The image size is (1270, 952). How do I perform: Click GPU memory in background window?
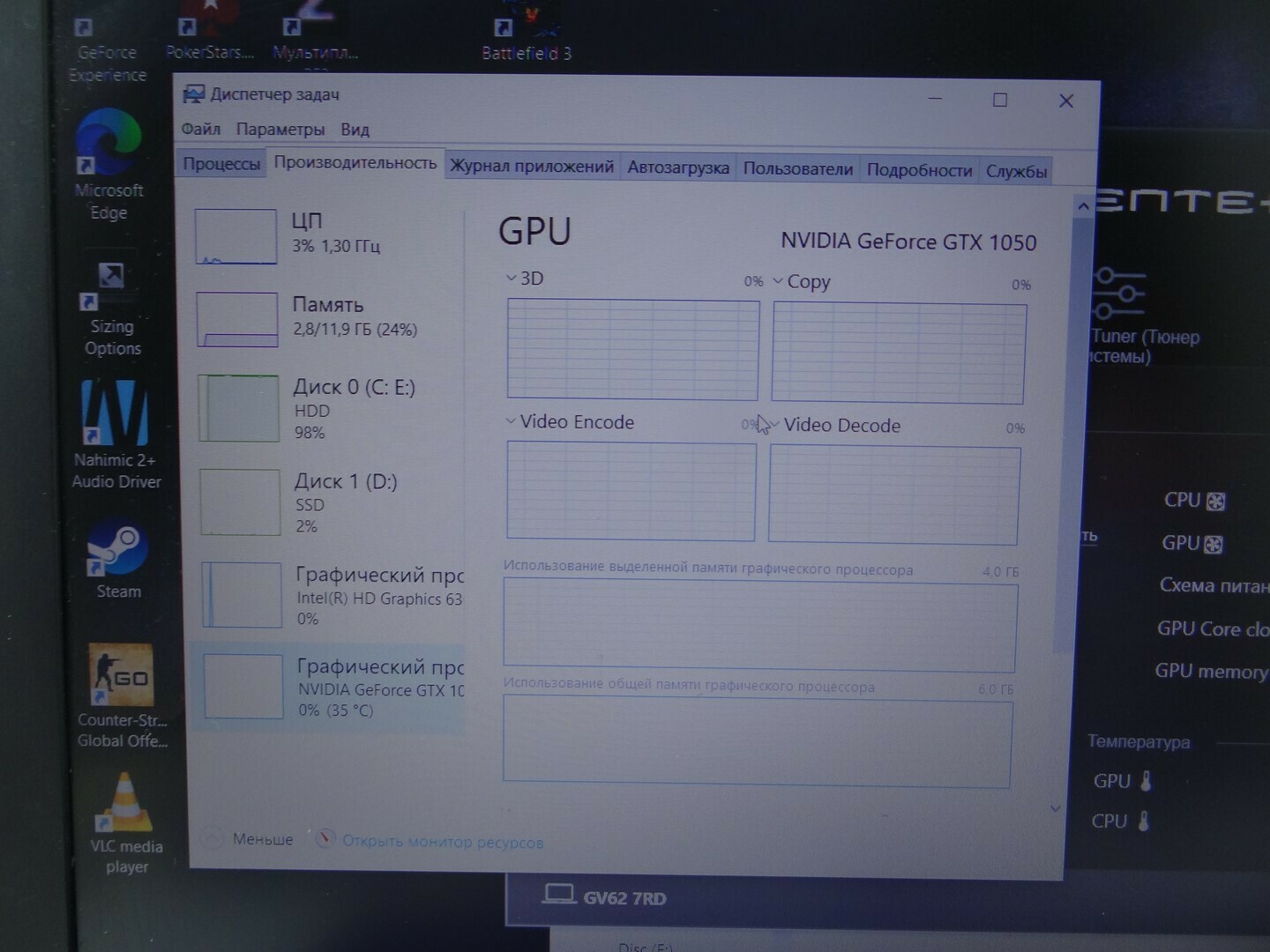1212,671
